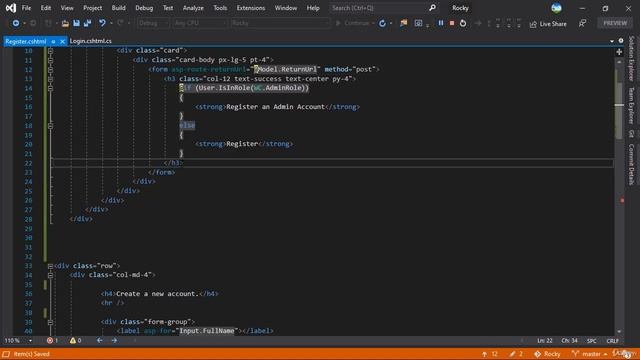
Task: Open the tab well settings gear
Action: point(621,41)
